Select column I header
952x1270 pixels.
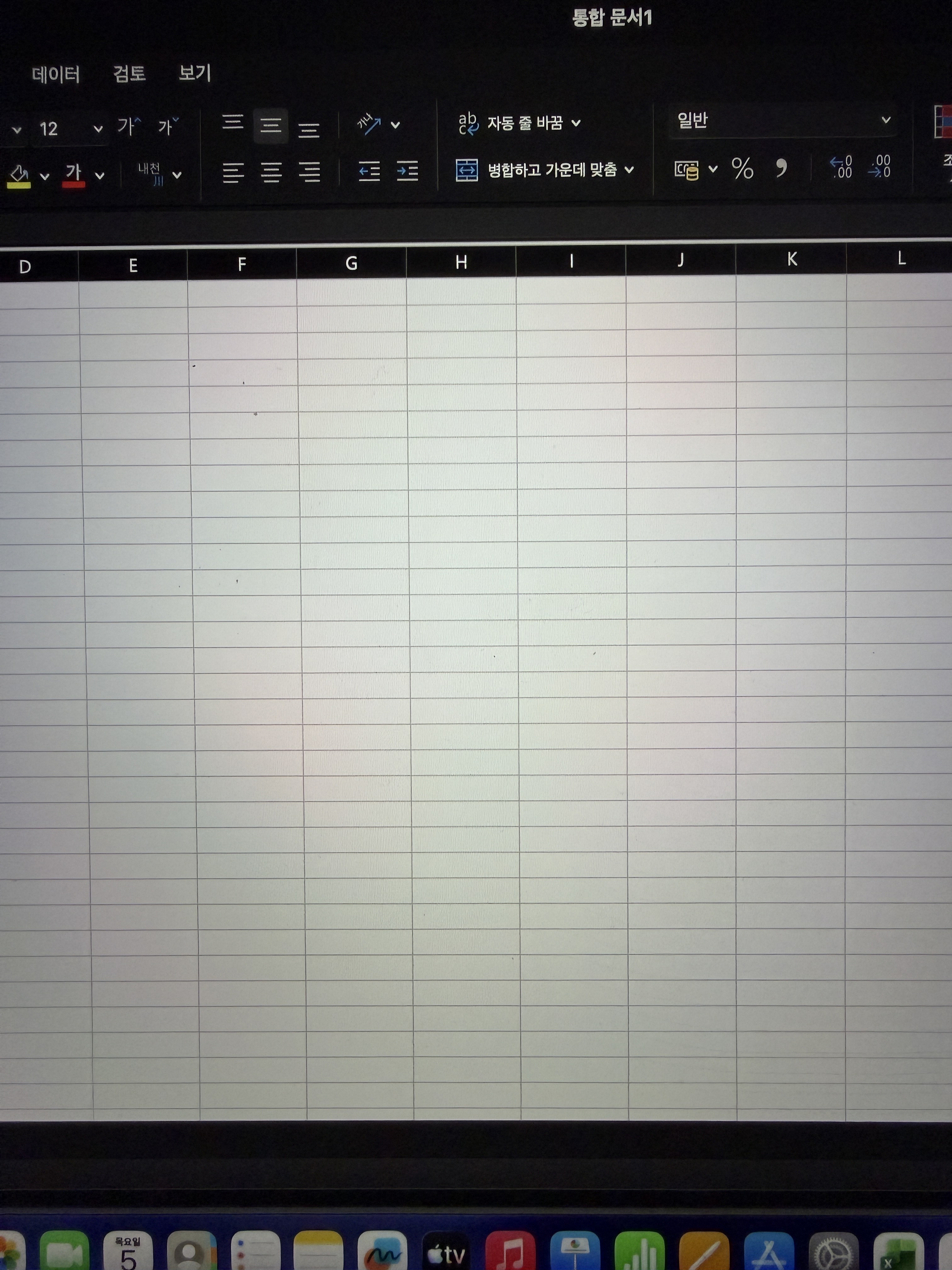coord(571,261)
